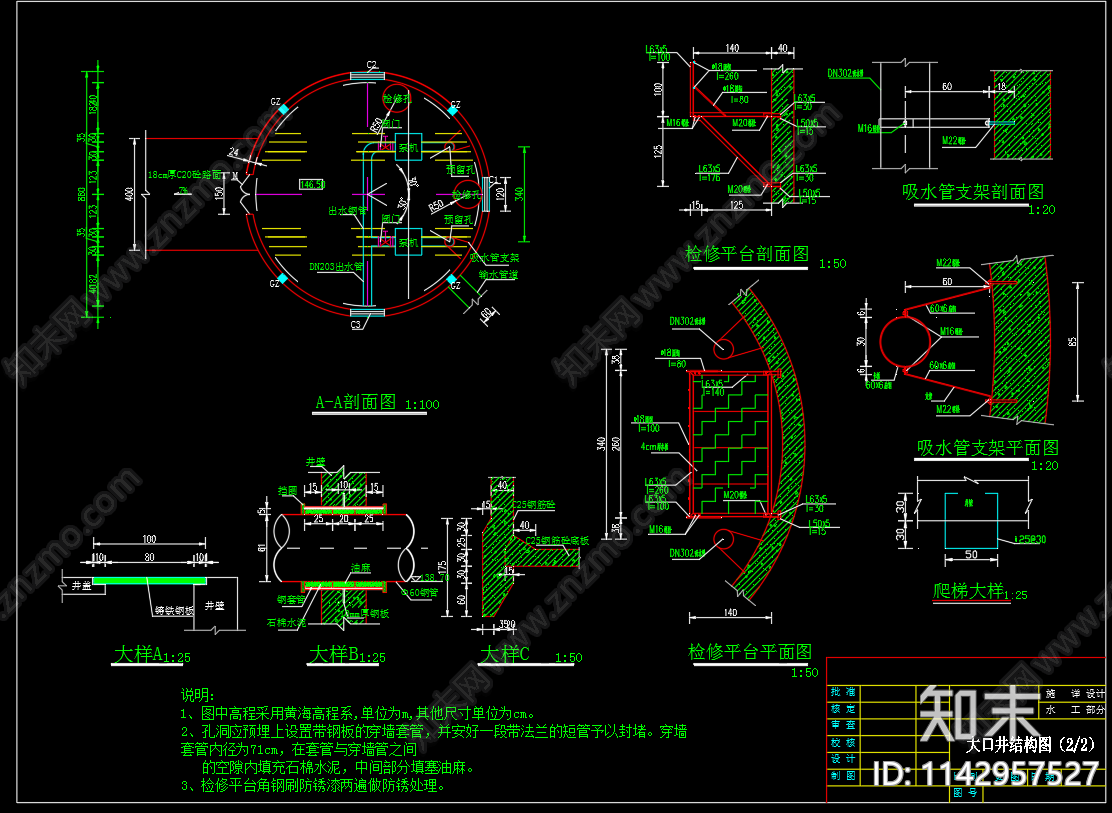
Task: Click the "大样A" detail title
Action: [x=138, y=654]
